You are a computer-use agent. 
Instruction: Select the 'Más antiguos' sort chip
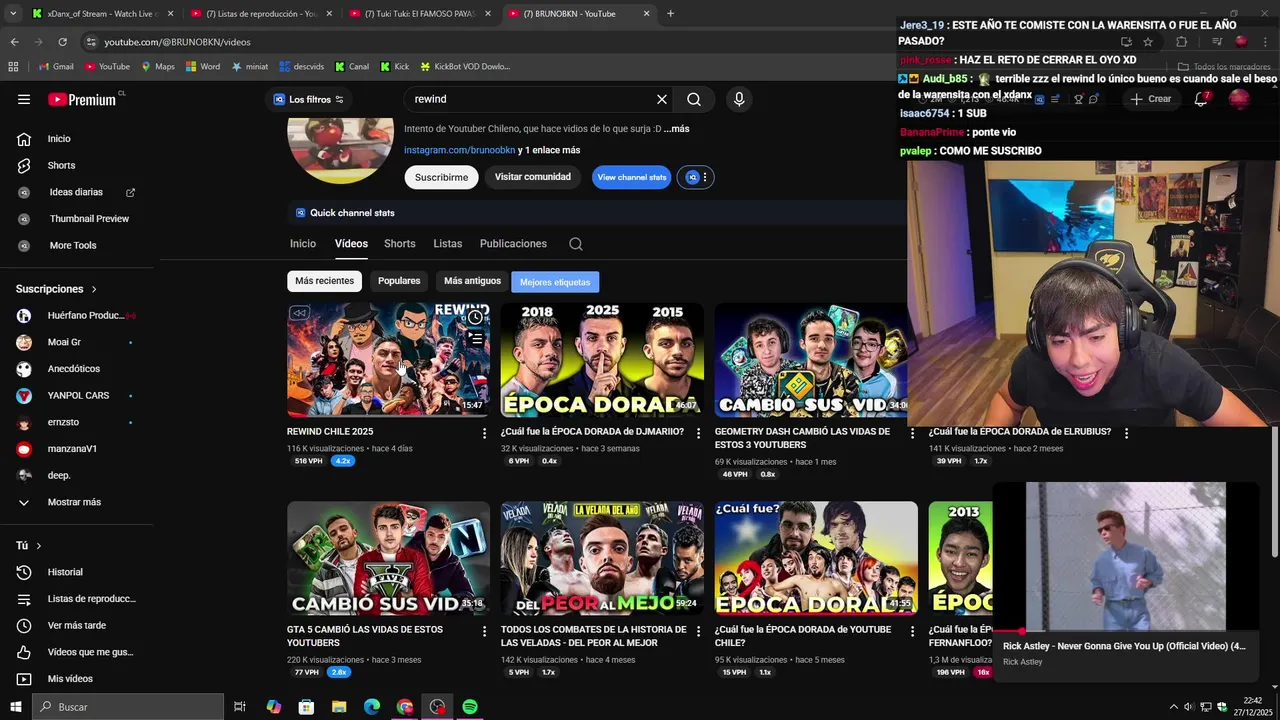[472, 281]
